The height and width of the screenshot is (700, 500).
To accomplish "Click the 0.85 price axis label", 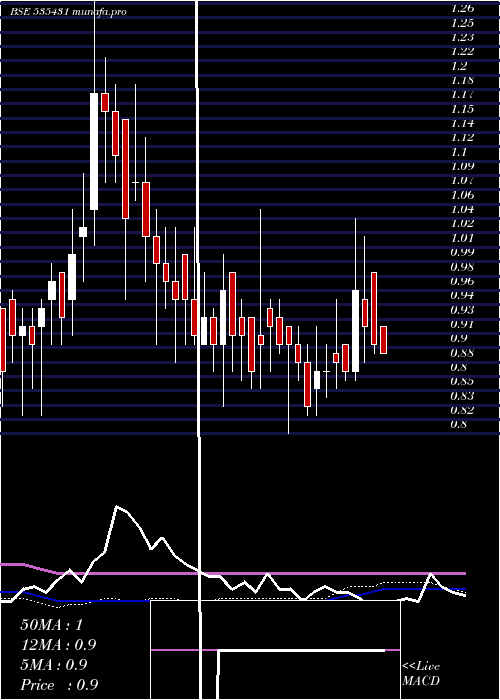I will click(462, 381).
